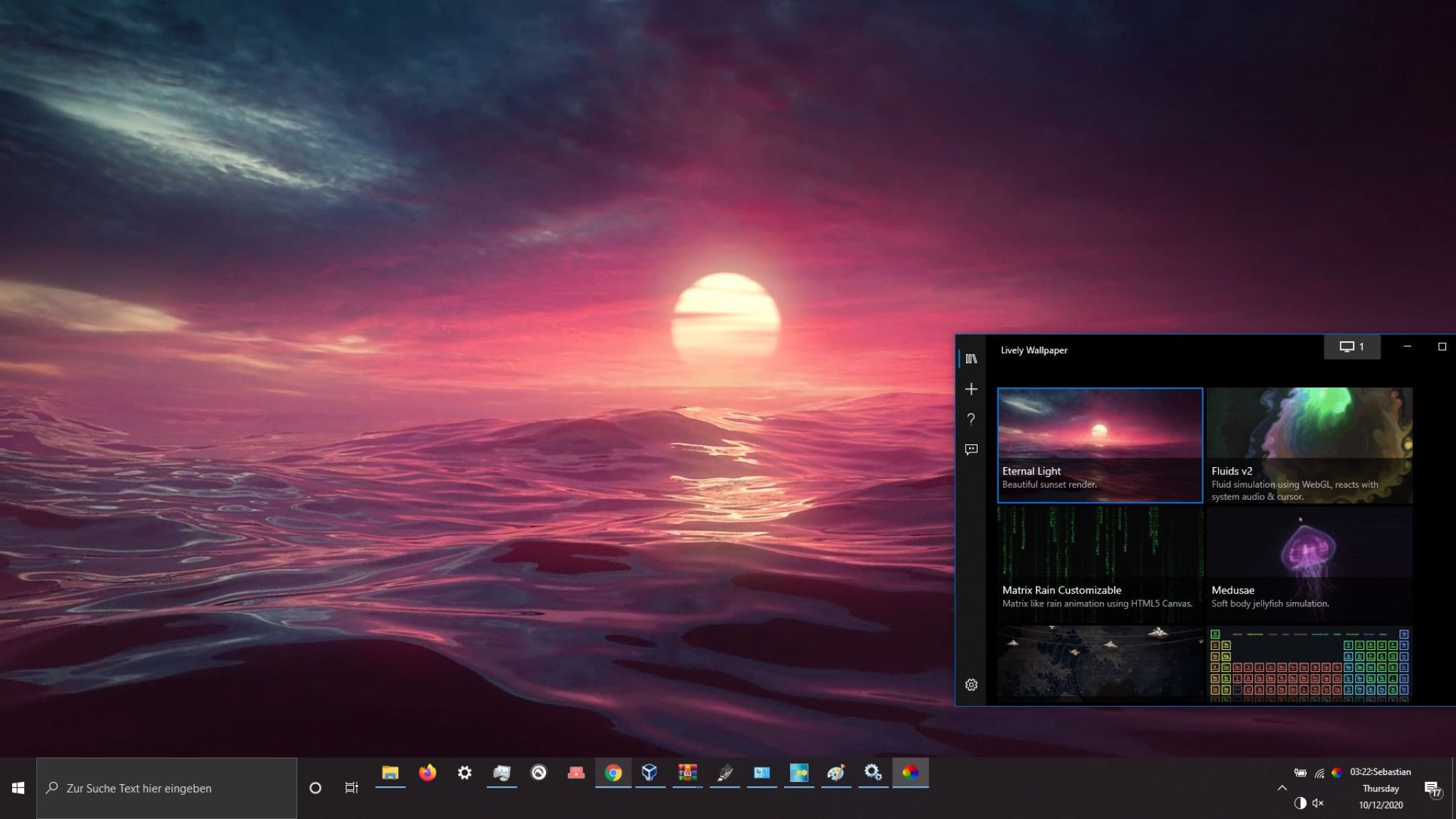The height and width of the screenshot is (819, 1456).
Task: Click the Add Wallpaper plus icon
Action: tap(971, 389)
